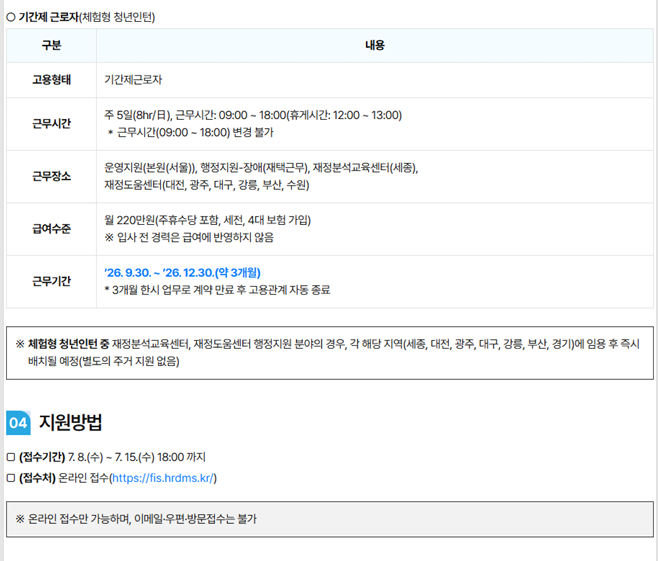Click the 체험형 청년인턴 중 notice box
The height and width of the screenshot is (561, 658).
[x=330, y=353]
